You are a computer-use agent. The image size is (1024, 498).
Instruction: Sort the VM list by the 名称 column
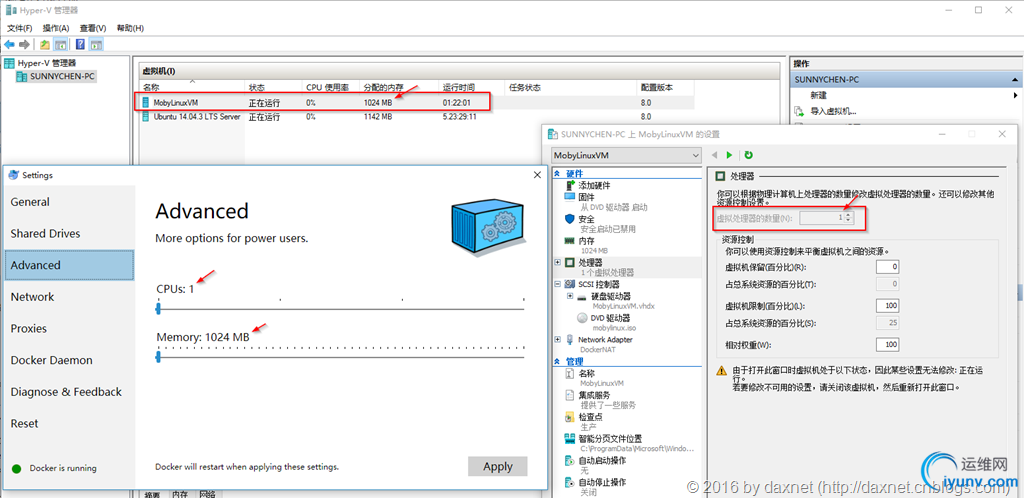click(x=192, y=87)
